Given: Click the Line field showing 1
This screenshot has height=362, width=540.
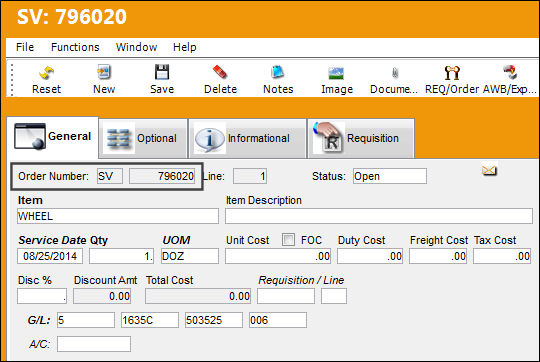Looking at the screenshot, I should tap(250, 176).
